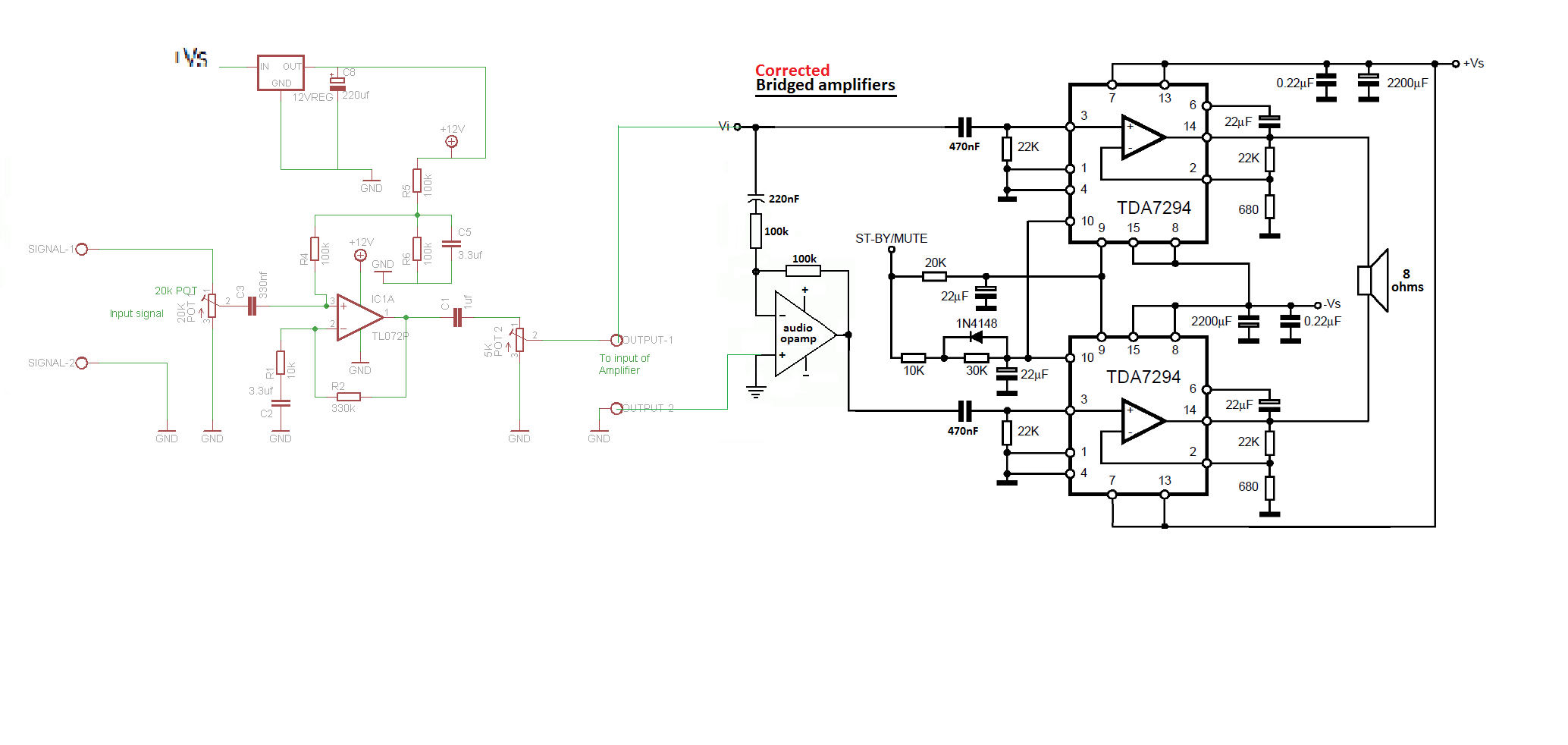Click the OUTPUT-1 terminal circle
Image resolution: width=1568 pixels, height=745 pixels.
click(617, 339)
